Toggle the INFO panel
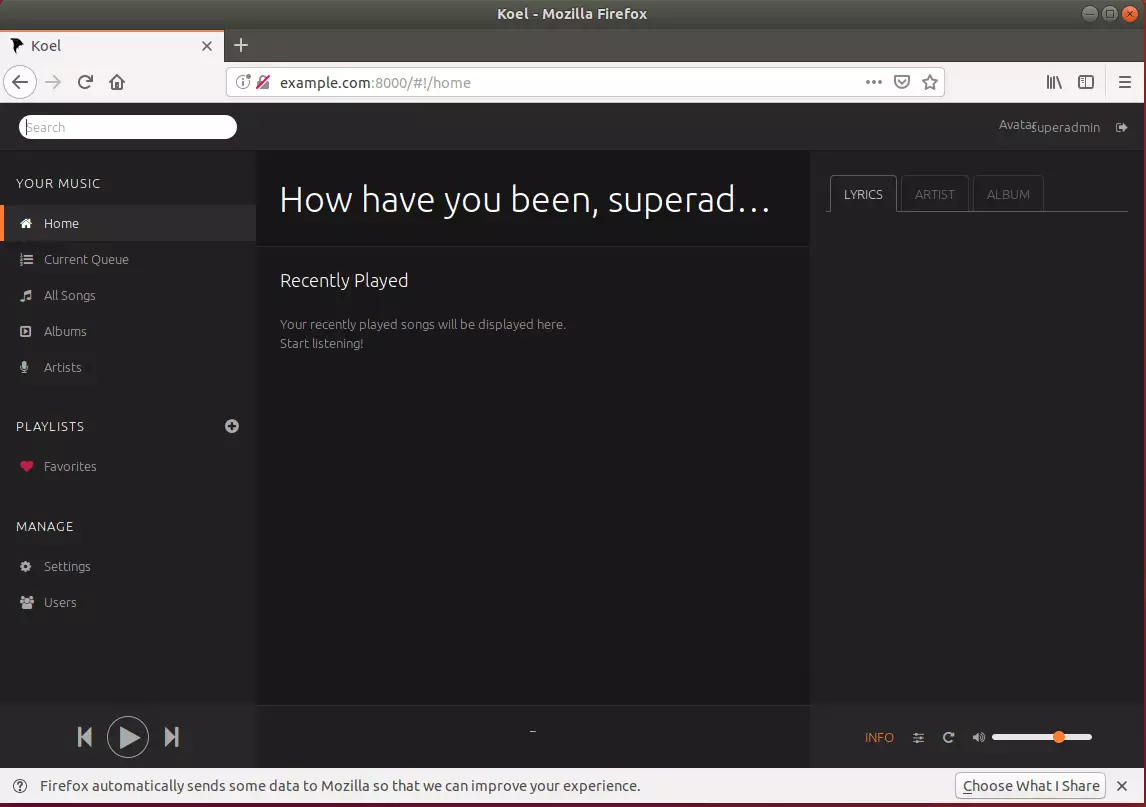The height and width of the screenshot is (807, 1146). pos(879,738)
